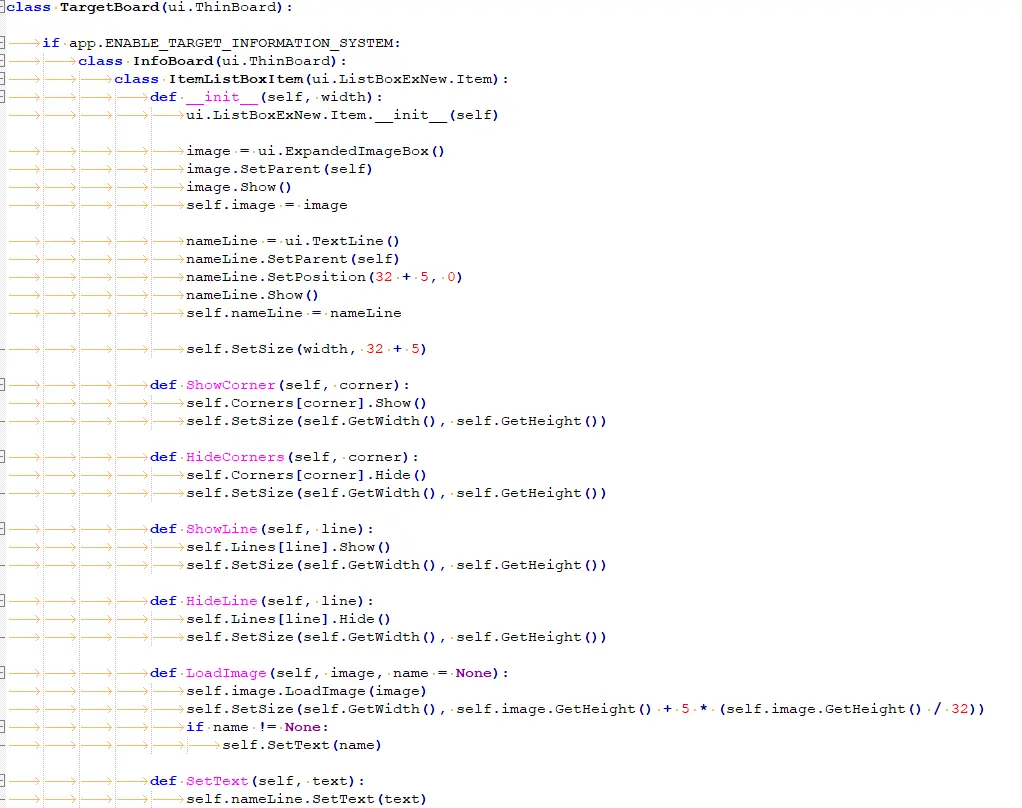Collapse the ShowCorner method fold marker
Screen dimensions: 1022x808
[3, 384]
